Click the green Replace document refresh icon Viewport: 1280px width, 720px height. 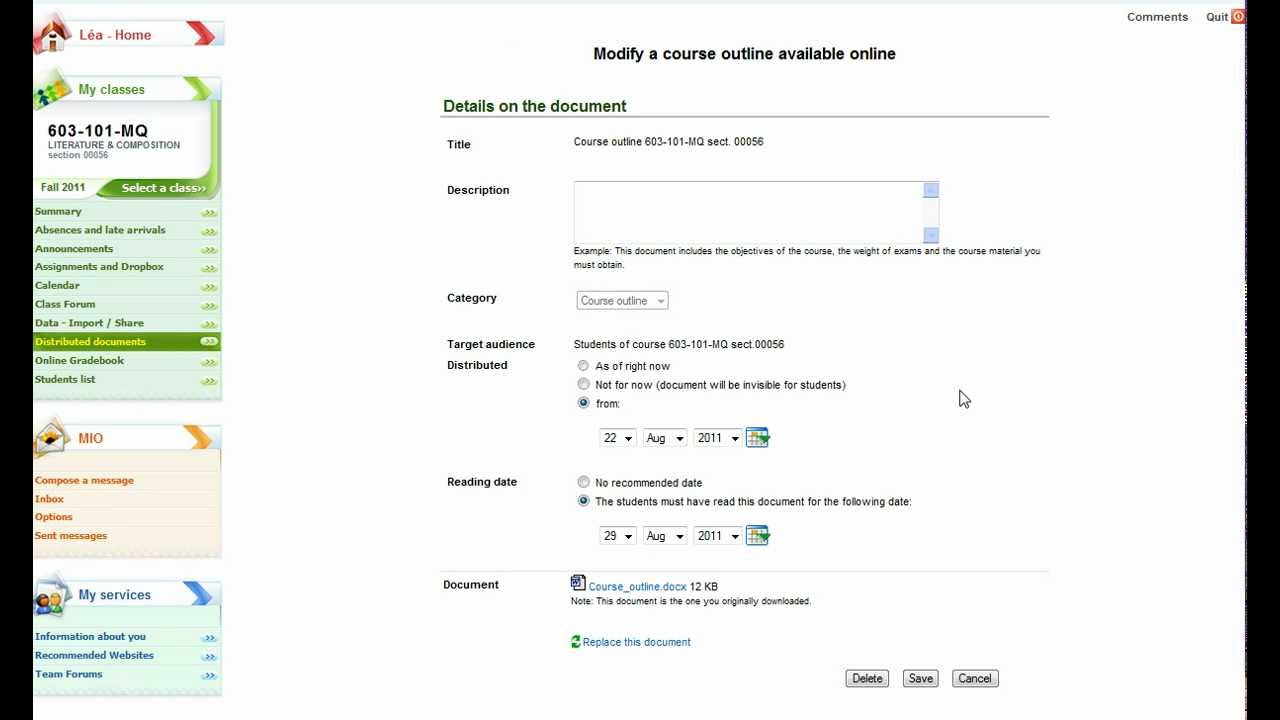coord(576,642)
